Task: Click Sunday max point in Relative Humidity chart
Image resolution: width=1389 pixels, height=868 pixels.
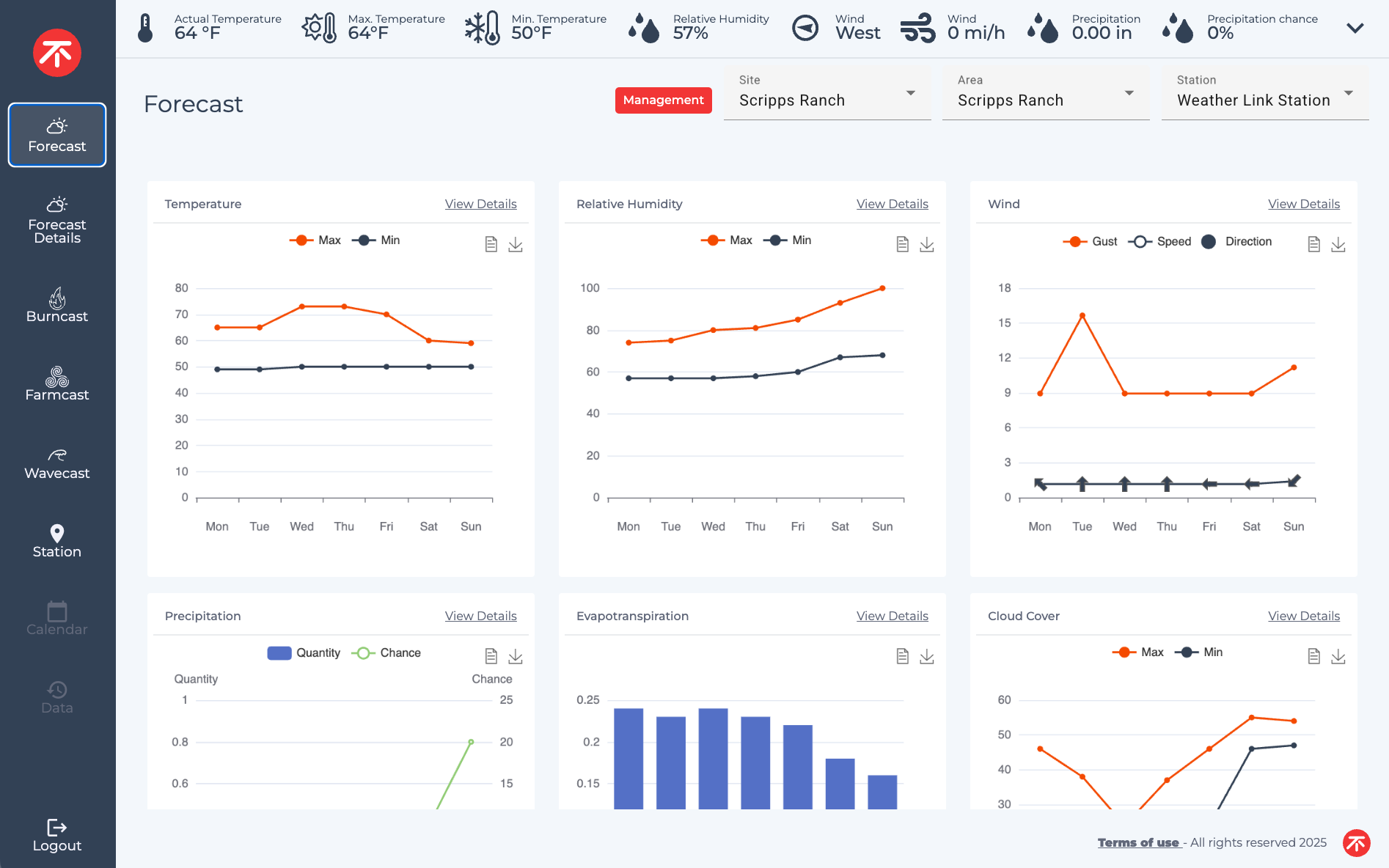Action: 882,288
